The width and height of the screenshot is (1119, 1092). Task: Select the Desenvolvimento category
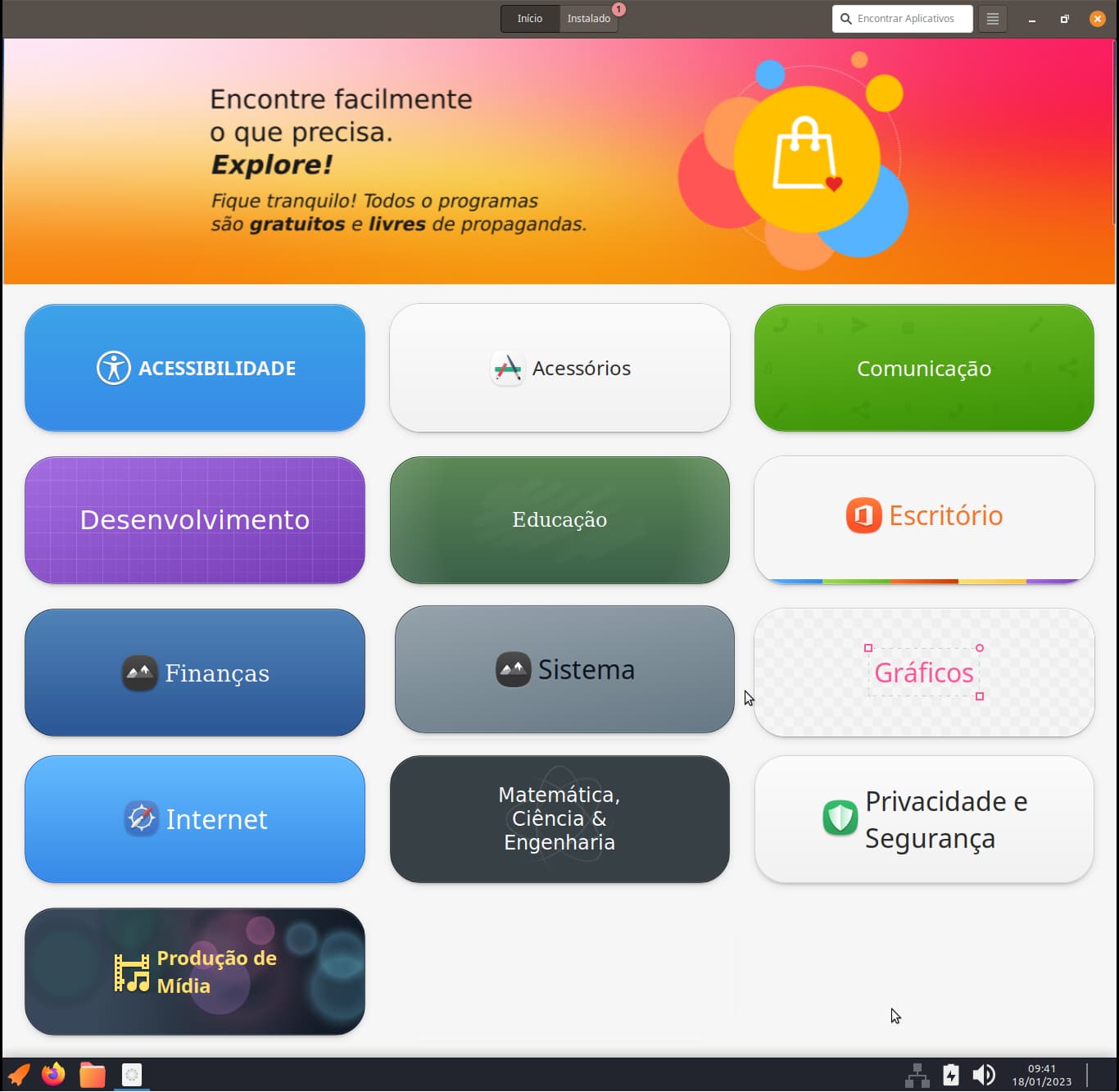coord(195,520)
